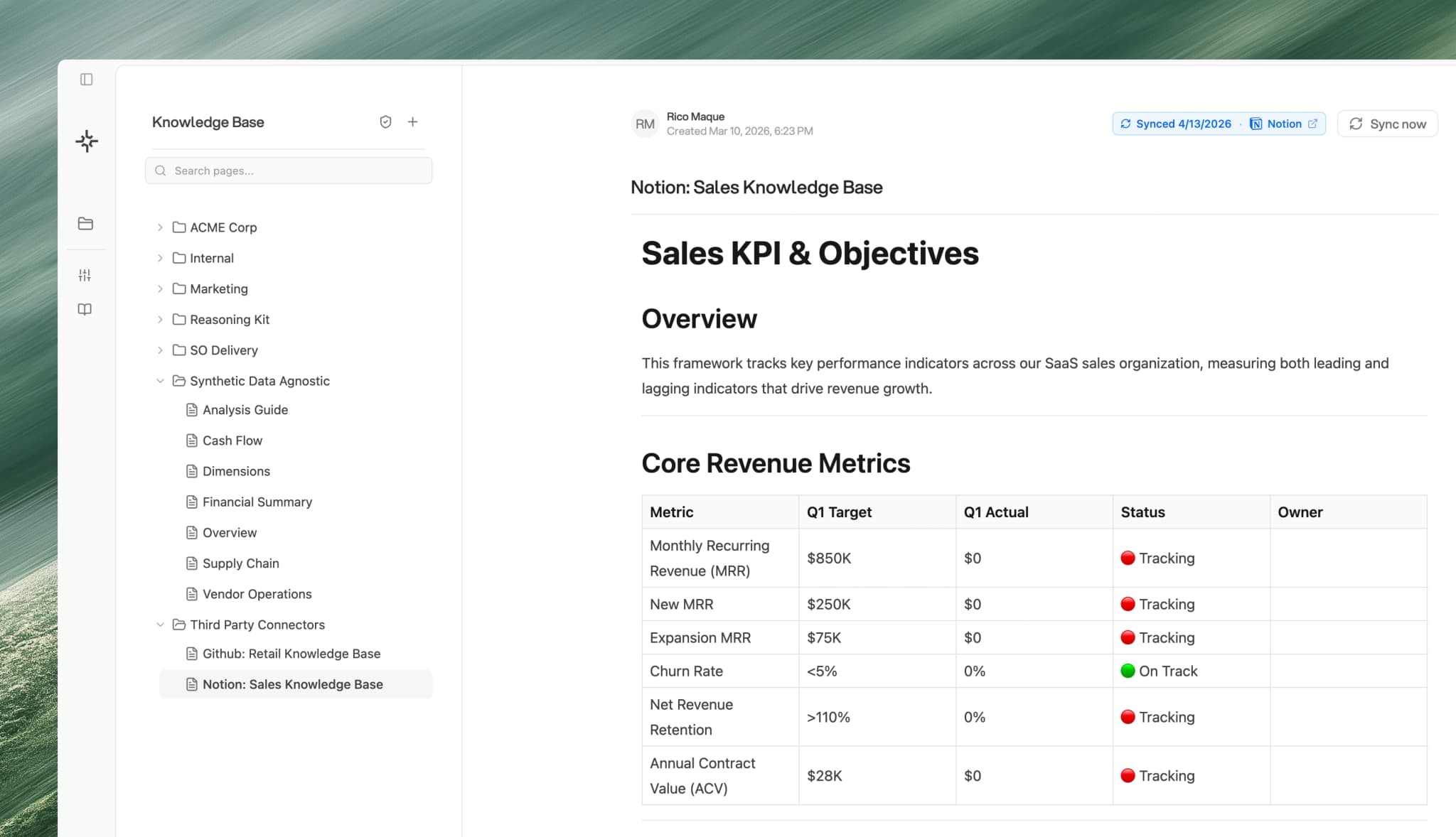Select the Github: Retail Knowledge Base page
Image resolution: width=1456 pixels, height=837 pixels.
[x=291, y=653]
